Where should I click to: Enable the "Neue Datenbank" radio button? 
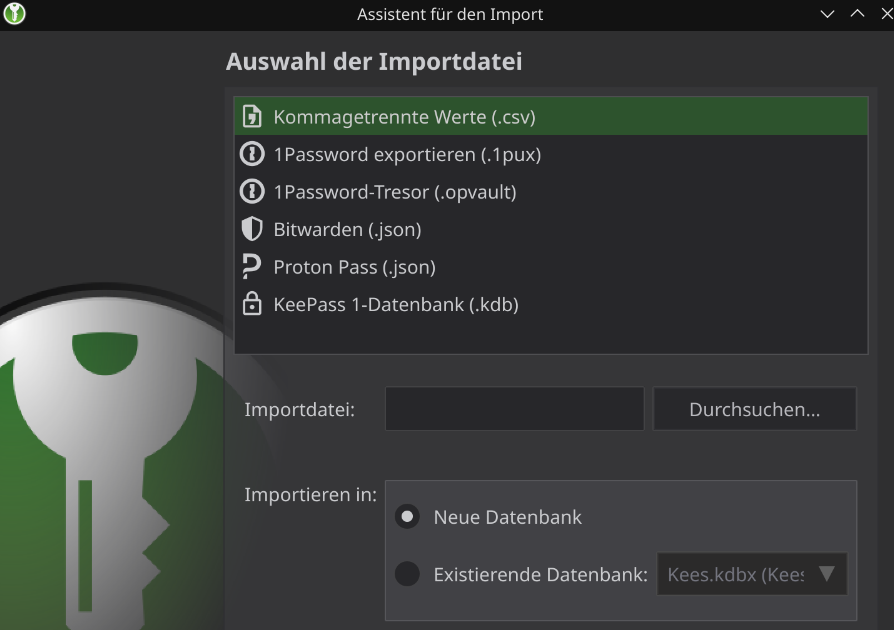[407, 517]
